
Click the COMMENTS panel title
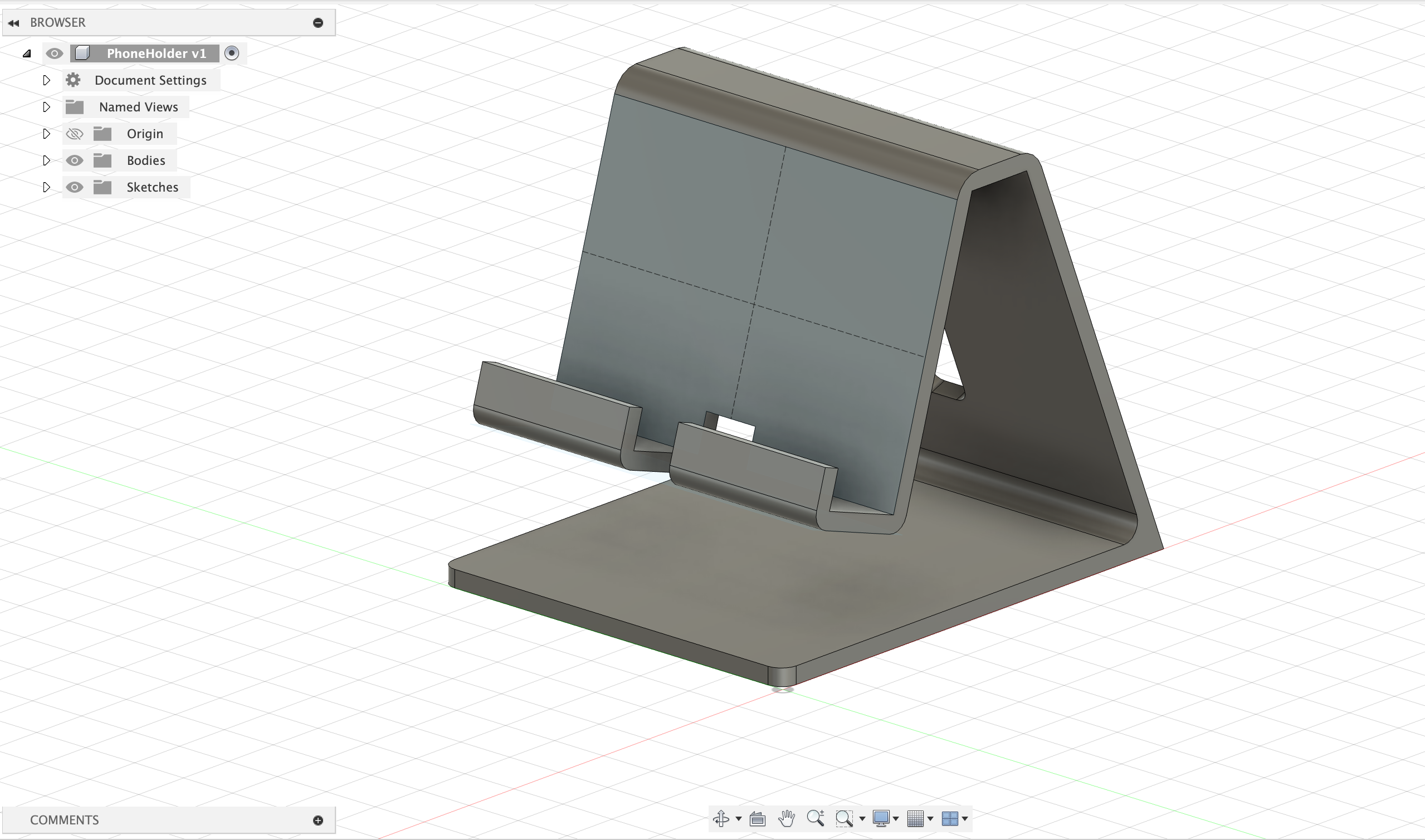[65, 821]
